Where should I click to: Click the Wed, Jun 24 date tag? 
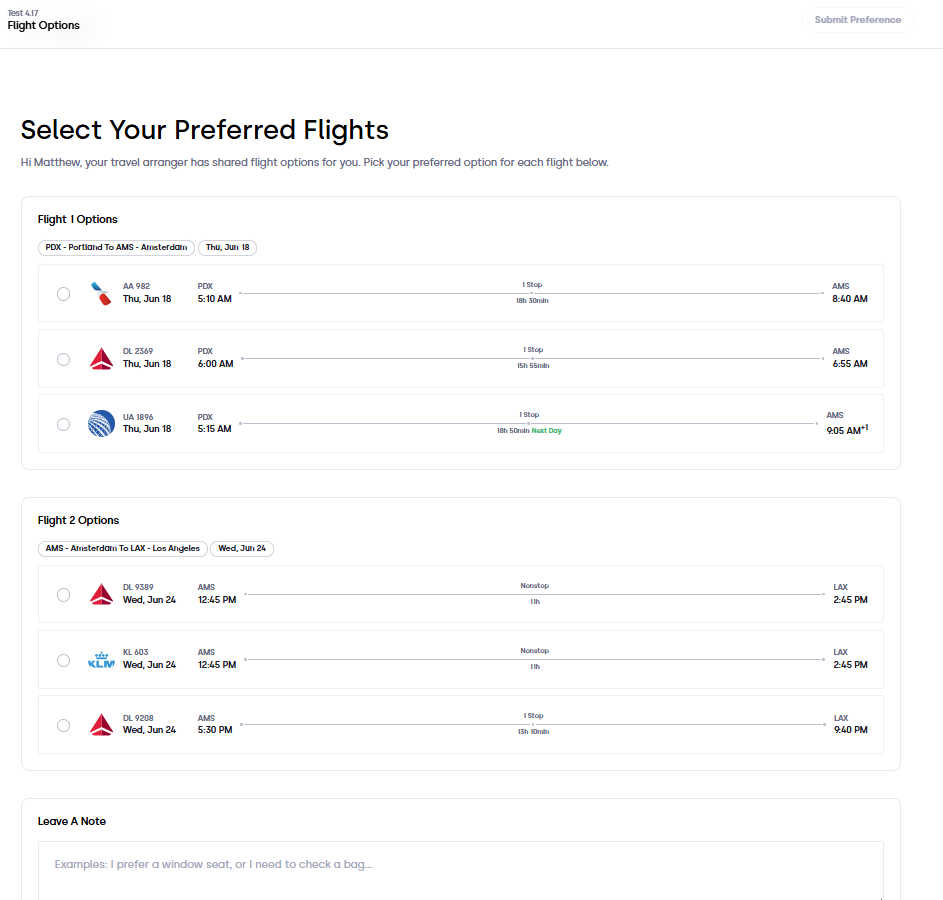pos(242,549)
